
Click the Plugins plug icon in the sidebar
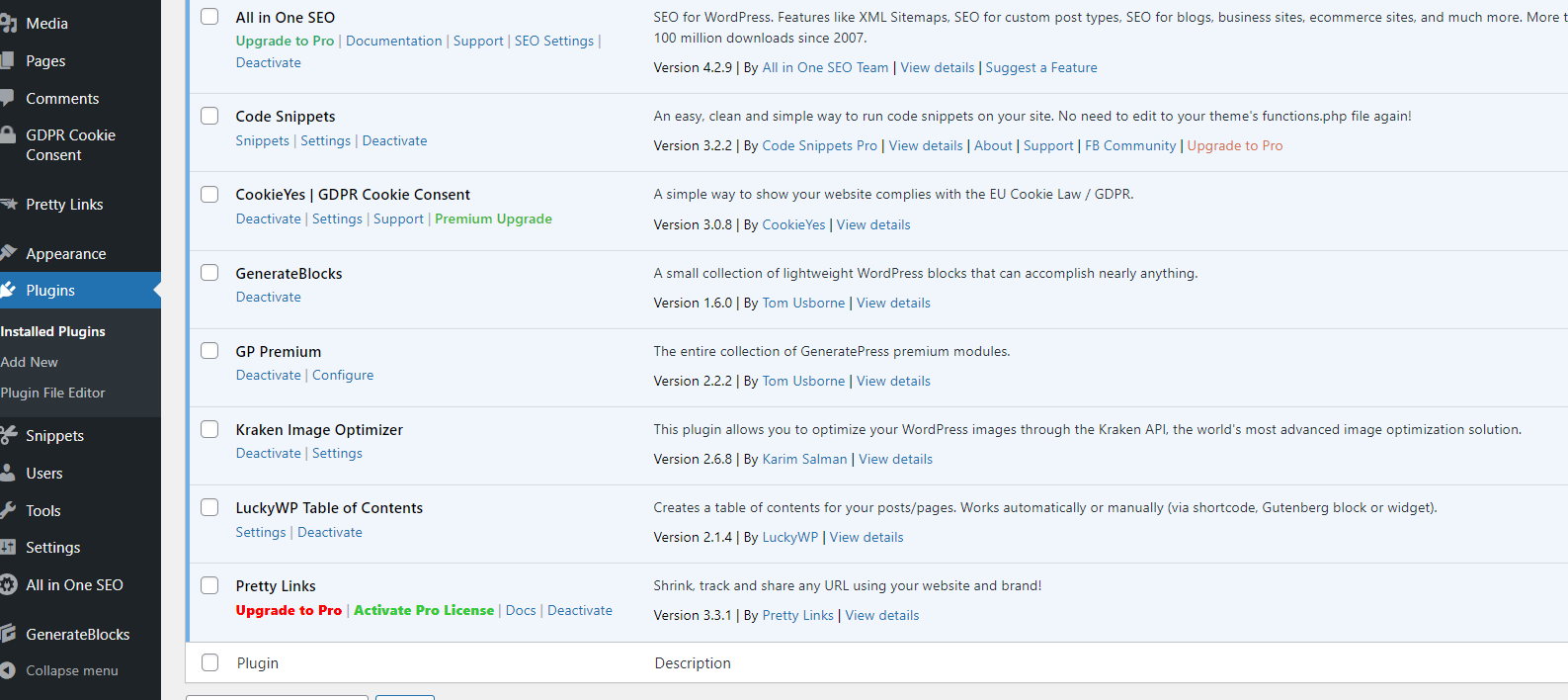click(x=8, y=290)
